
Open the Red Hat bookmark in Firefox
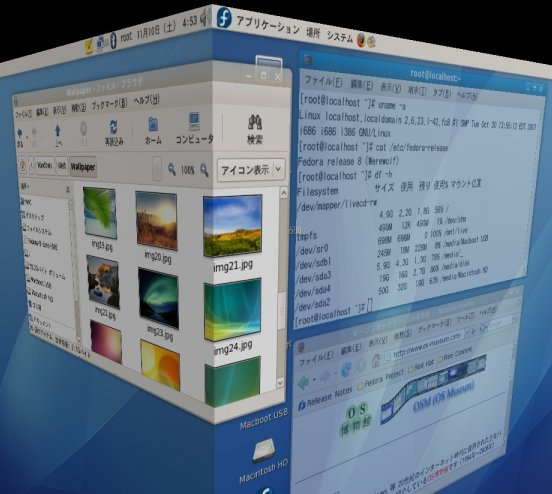[420, 366]
